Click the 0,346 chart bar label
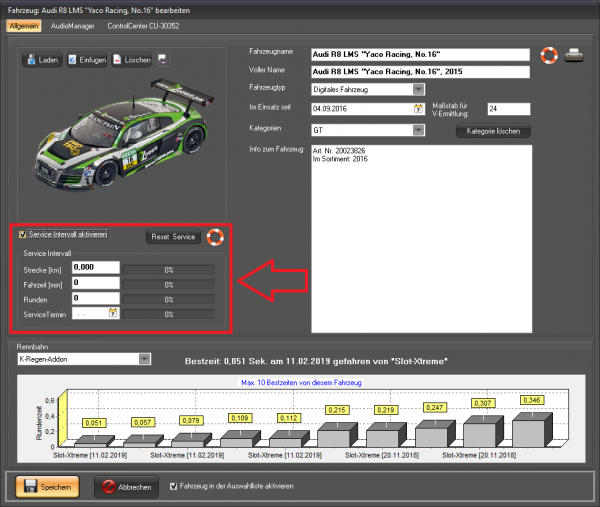Screen dimensions: 600x507 click(x=532, y=400)
